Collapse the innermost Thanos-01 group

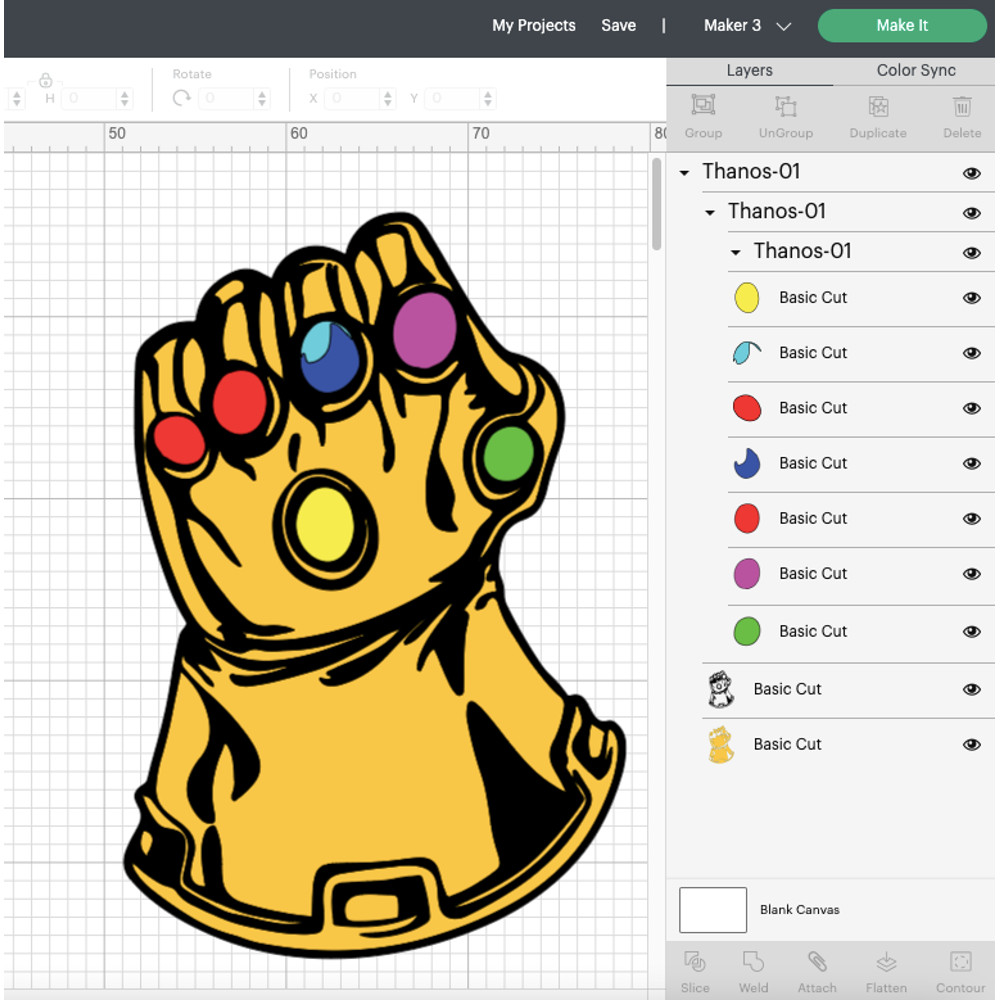pos(736,252)
